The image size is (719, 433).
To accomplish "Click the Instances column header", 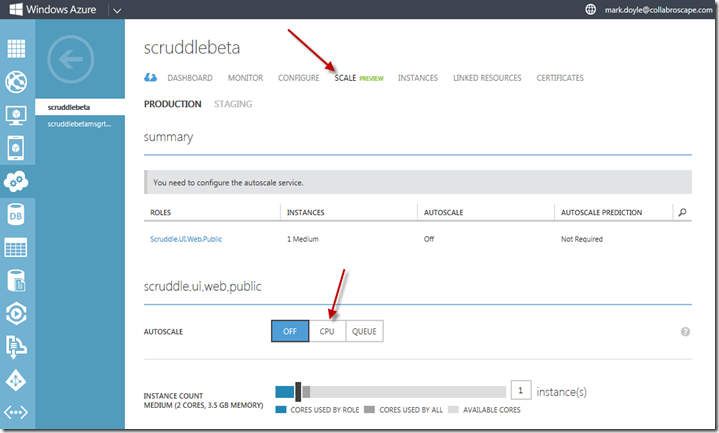I will coord(305,212).
